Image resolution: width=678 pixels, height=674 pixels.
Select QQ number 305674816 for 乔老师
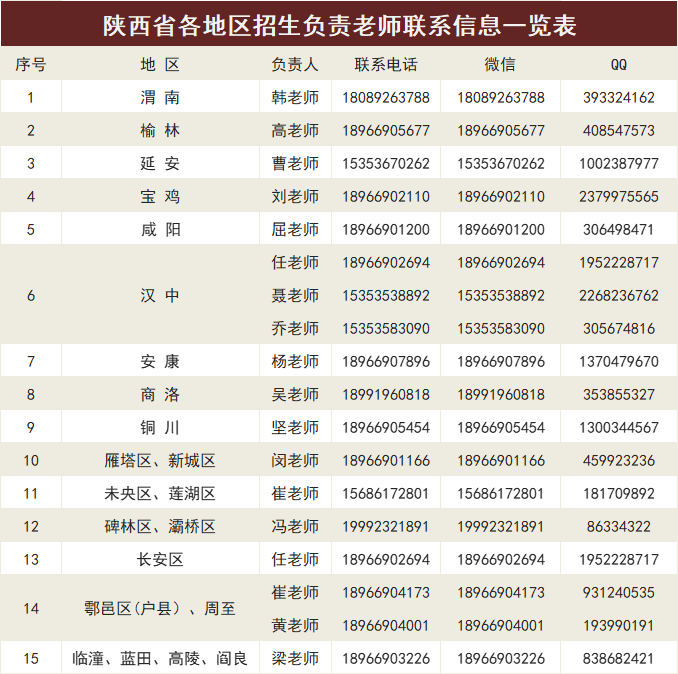[x=619, y=329]
